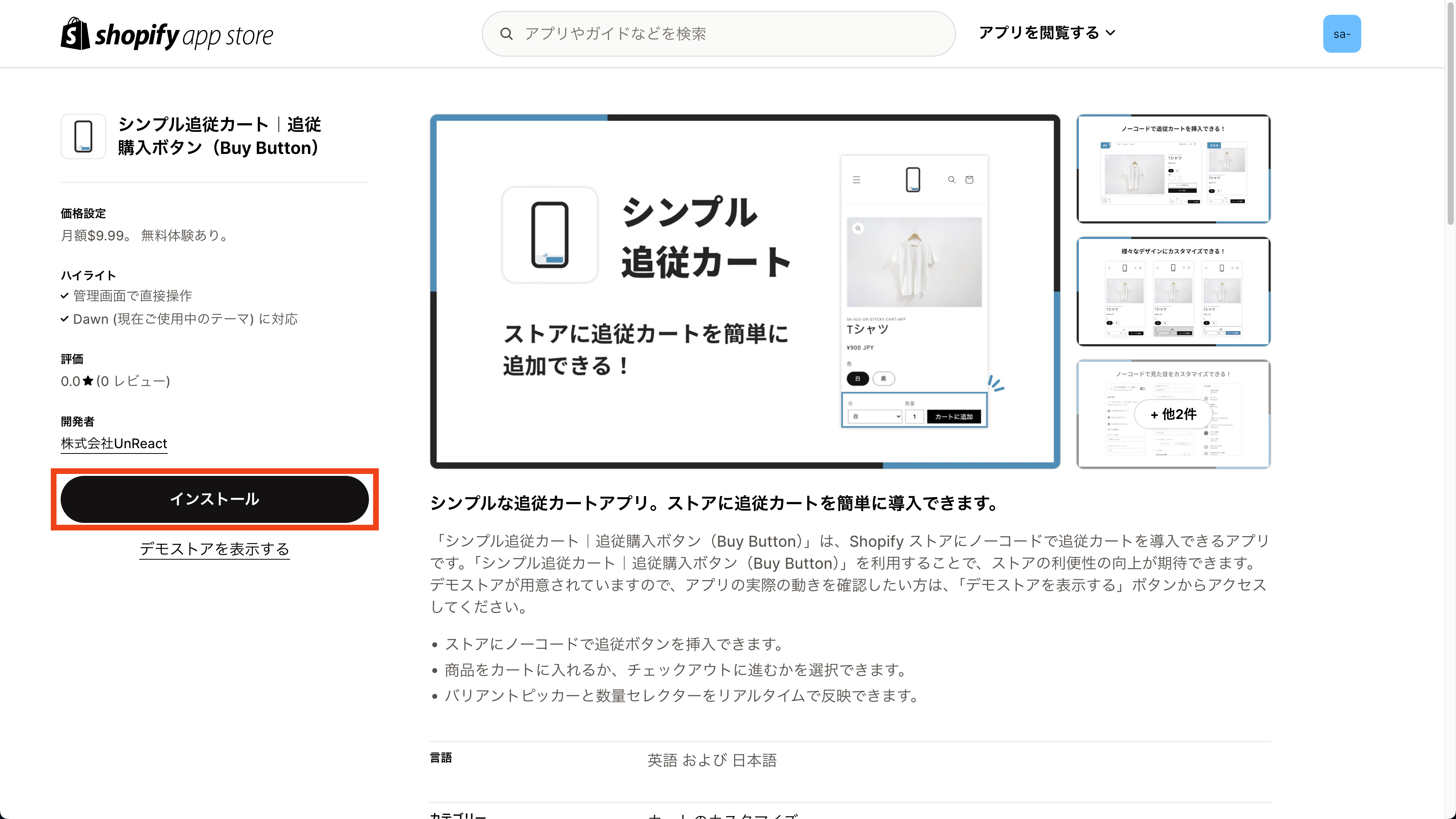Screen dimensions: 1456x819
Task: Reveal more screenshots via 他2件 overlay
Action: (x=1174, y=414)
